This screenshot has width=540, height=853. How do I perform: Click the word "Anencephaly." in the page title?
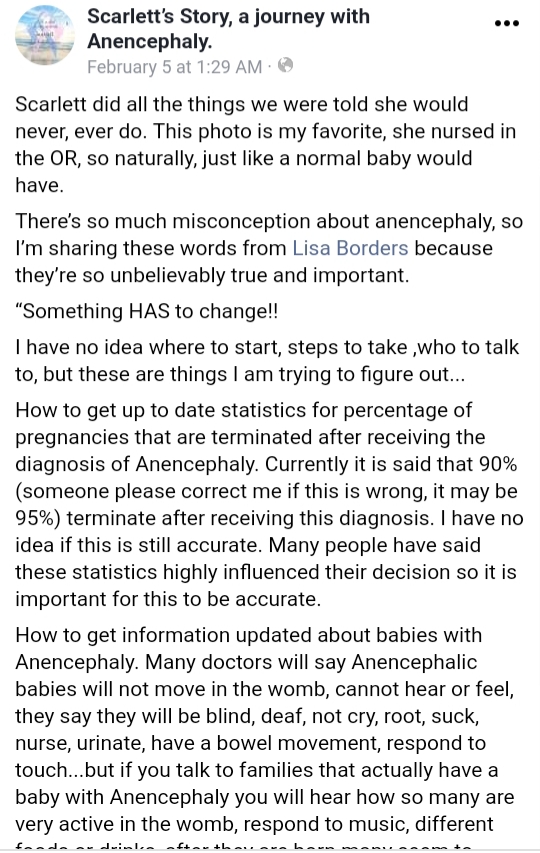pyautogui.click(x=150, y=41)
